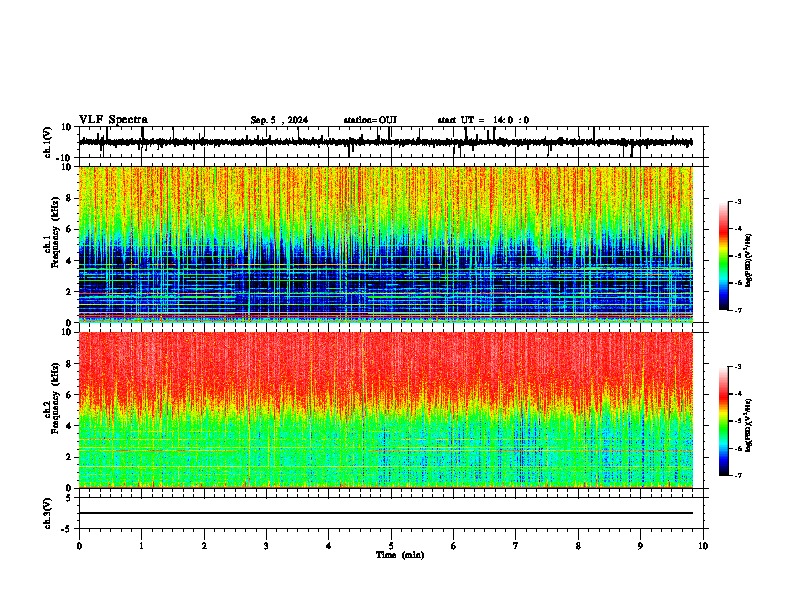Click the ch.2 colorbar '-7' label
Viewport: 792px width, 612px height.
point(737,475)
